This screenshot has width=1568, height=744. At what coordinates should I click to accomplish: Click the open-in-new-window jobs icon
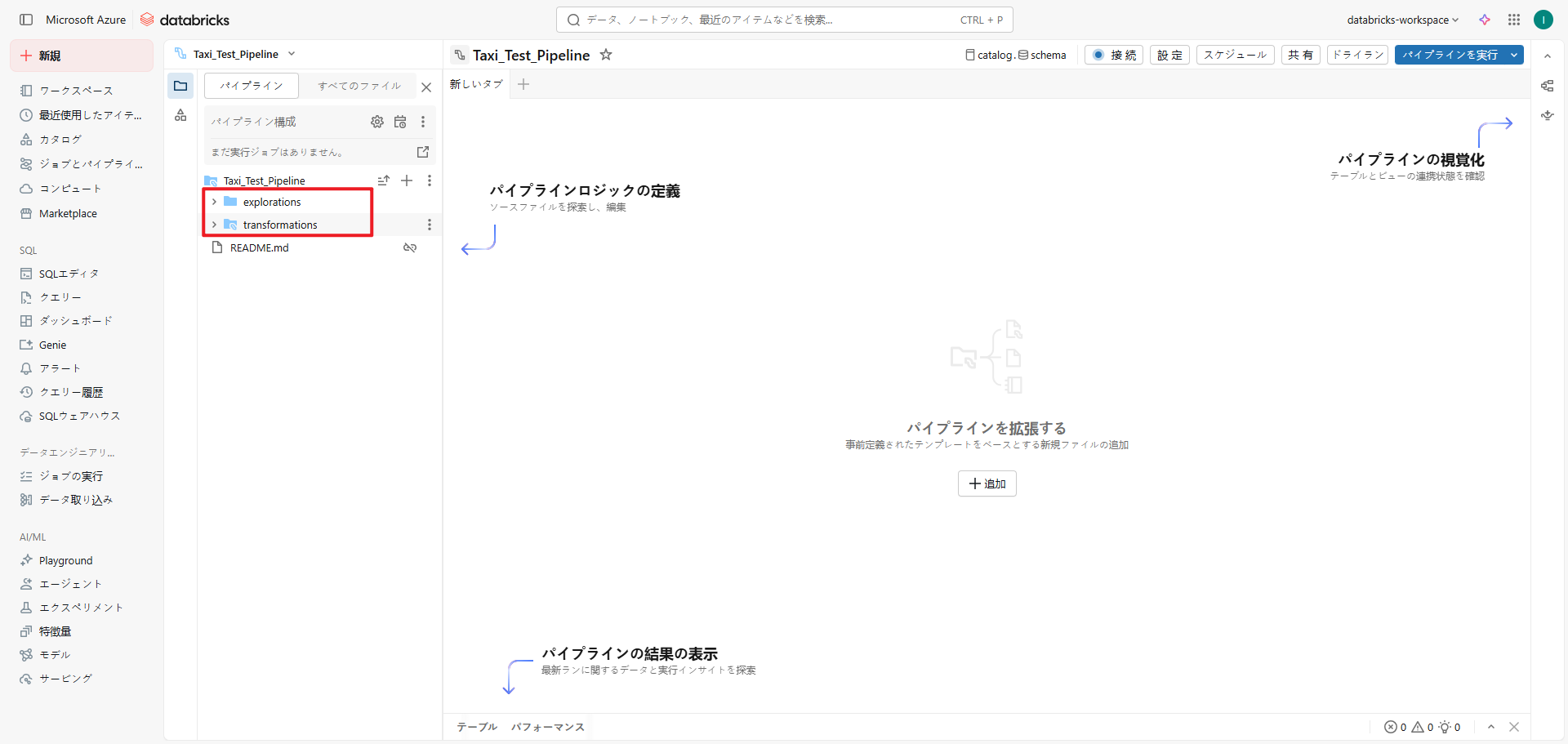(x=423, y=152)
